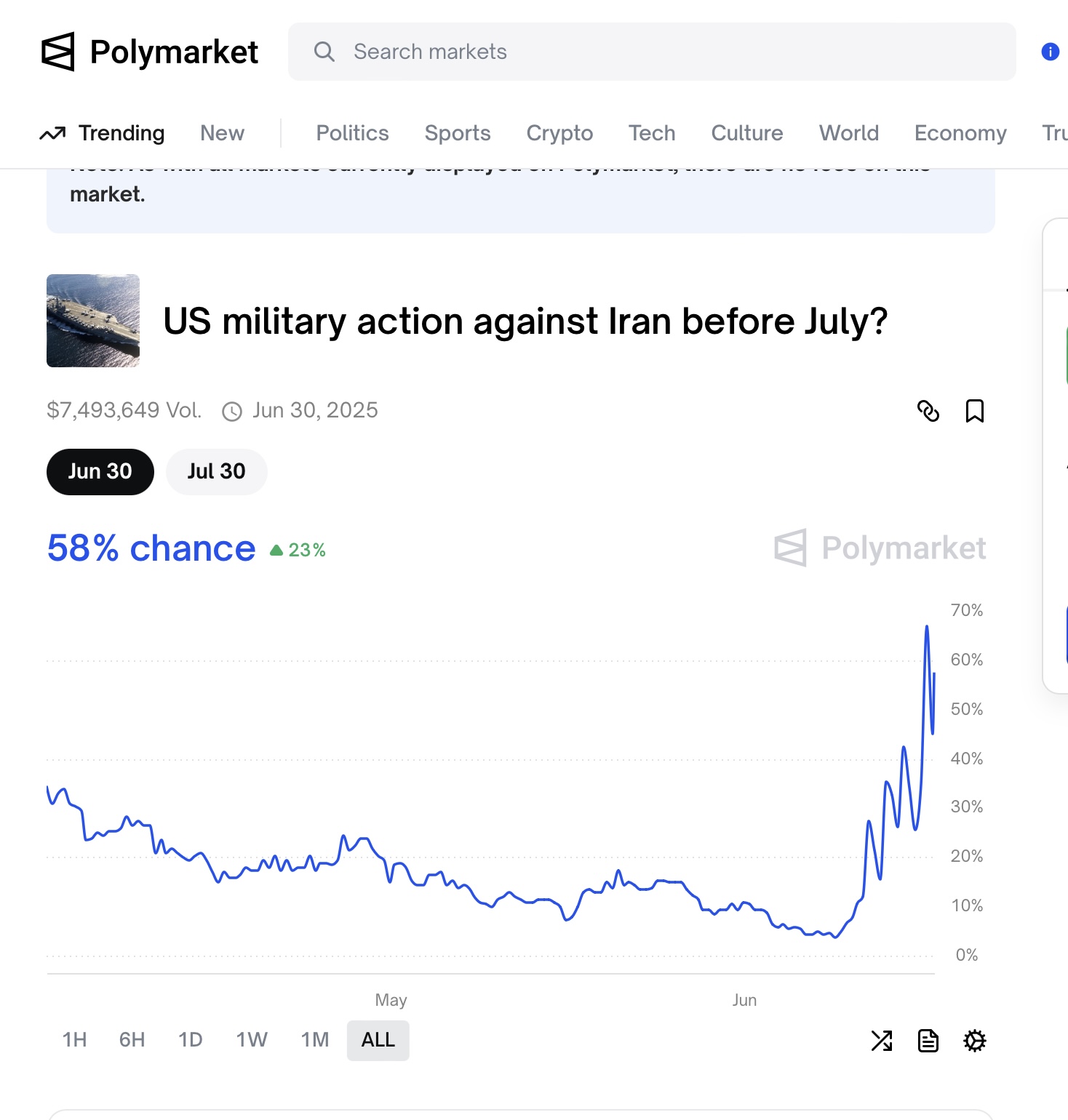Click the search magnifier icon
The image size is (1068, 1120).
[324, 52]
